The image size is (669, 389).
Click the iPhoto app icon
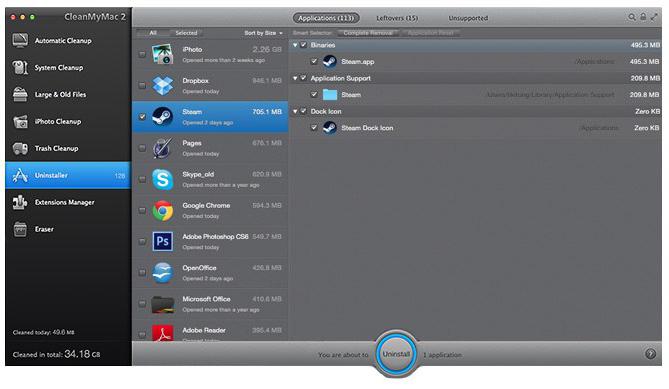coord(163,54)
